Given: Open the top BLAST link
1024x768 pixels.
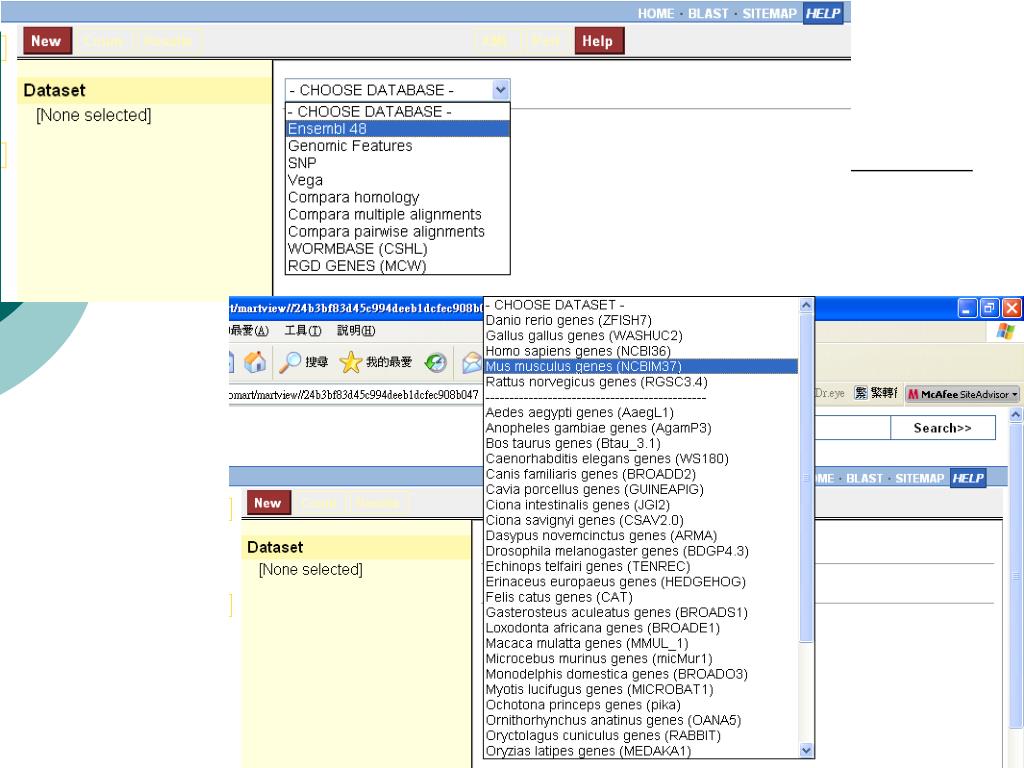Looking at the screenshot, I should coord(708,13).
